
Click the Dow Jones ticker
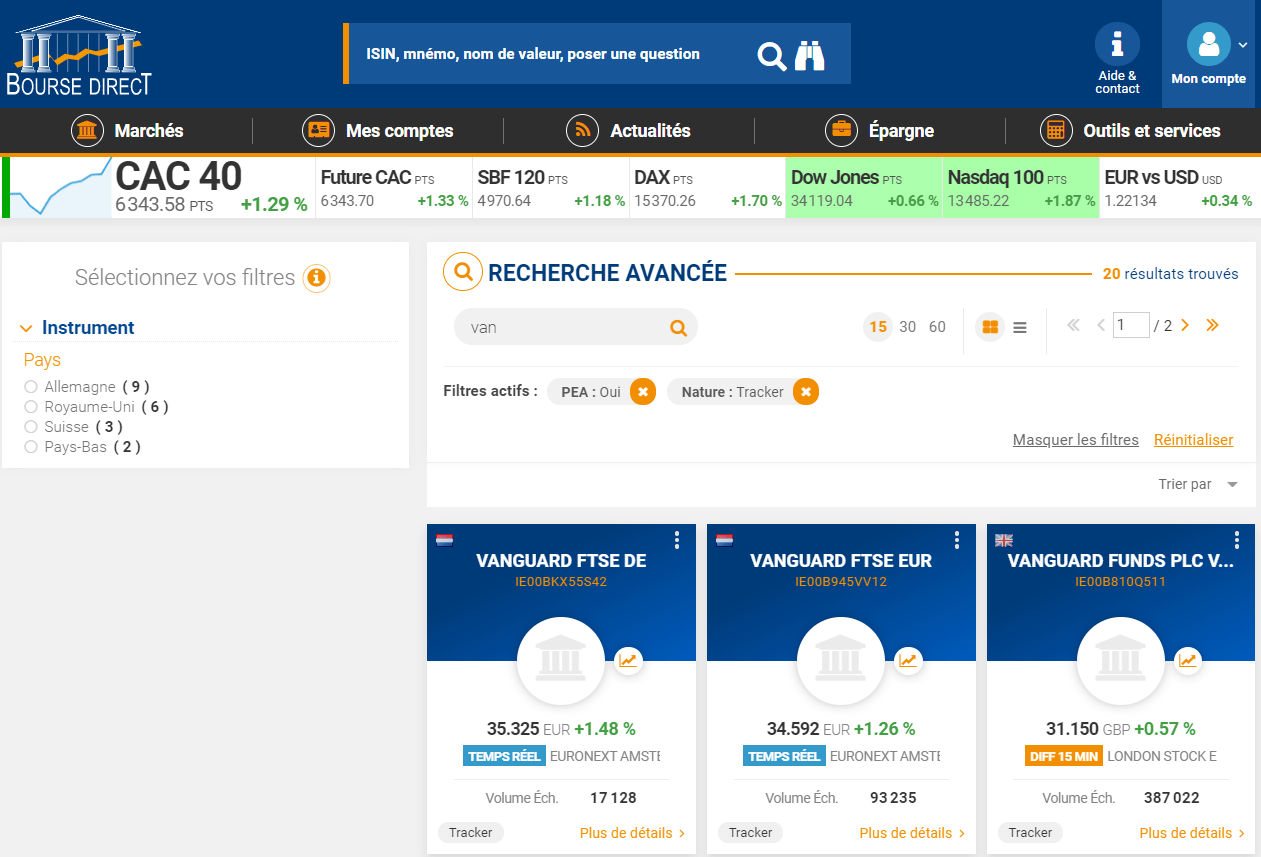tap(864, 188)
